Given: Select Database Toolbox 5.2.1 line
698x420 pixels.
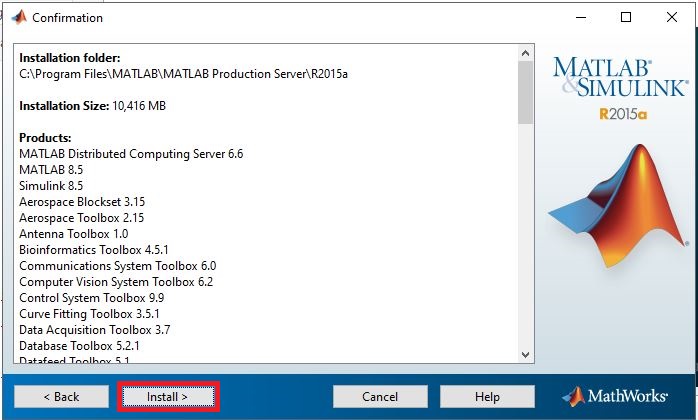Looking at the screenshot, I should tap(80, 347).
